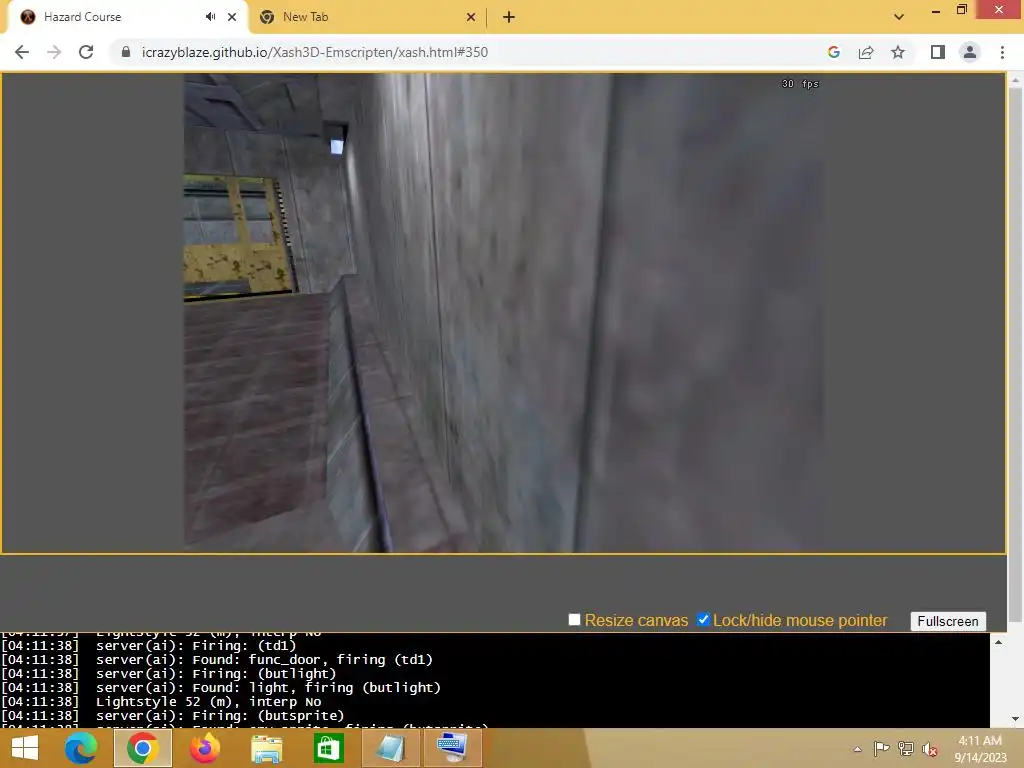This screenshot has height=768, width=1024.
Task: Open Action Center flag icon
Action: (x=881, y=748)
